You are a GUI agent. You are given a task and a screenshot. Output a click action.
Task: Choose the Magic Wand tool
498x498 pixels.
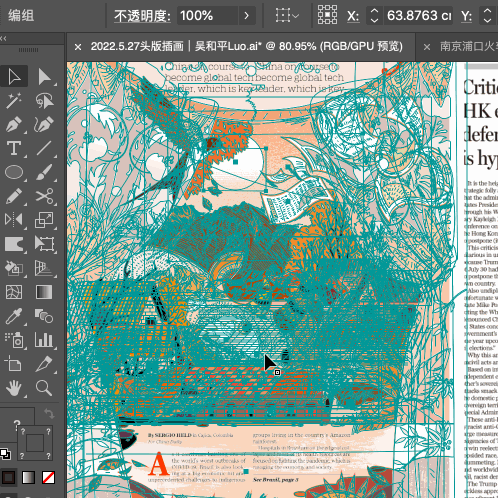coord(14,101)
